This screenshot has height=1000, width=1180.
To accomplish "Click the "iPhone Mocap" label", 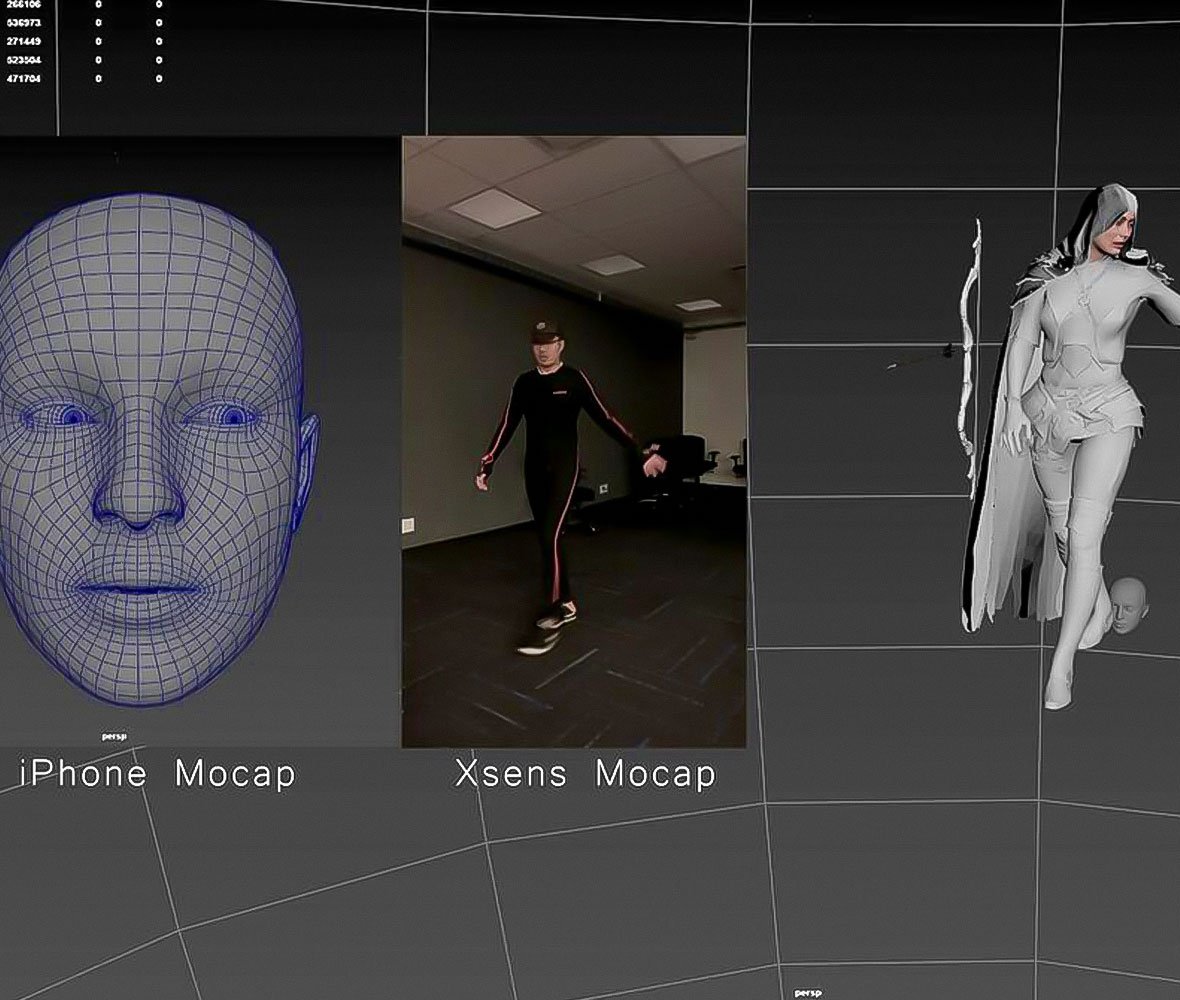I will [x=157, y=773].
